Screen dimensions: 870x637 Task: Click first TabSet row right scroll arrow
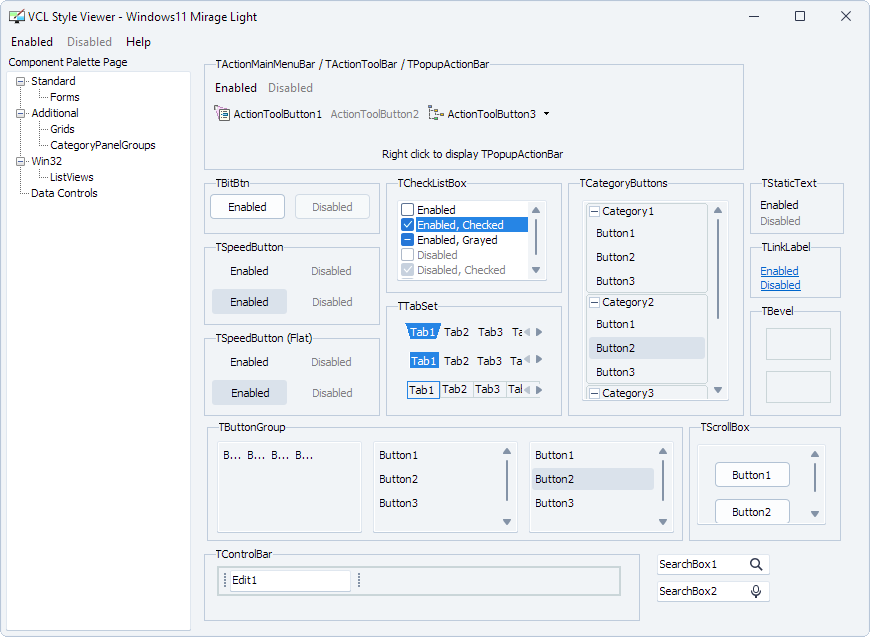point(539,332)
